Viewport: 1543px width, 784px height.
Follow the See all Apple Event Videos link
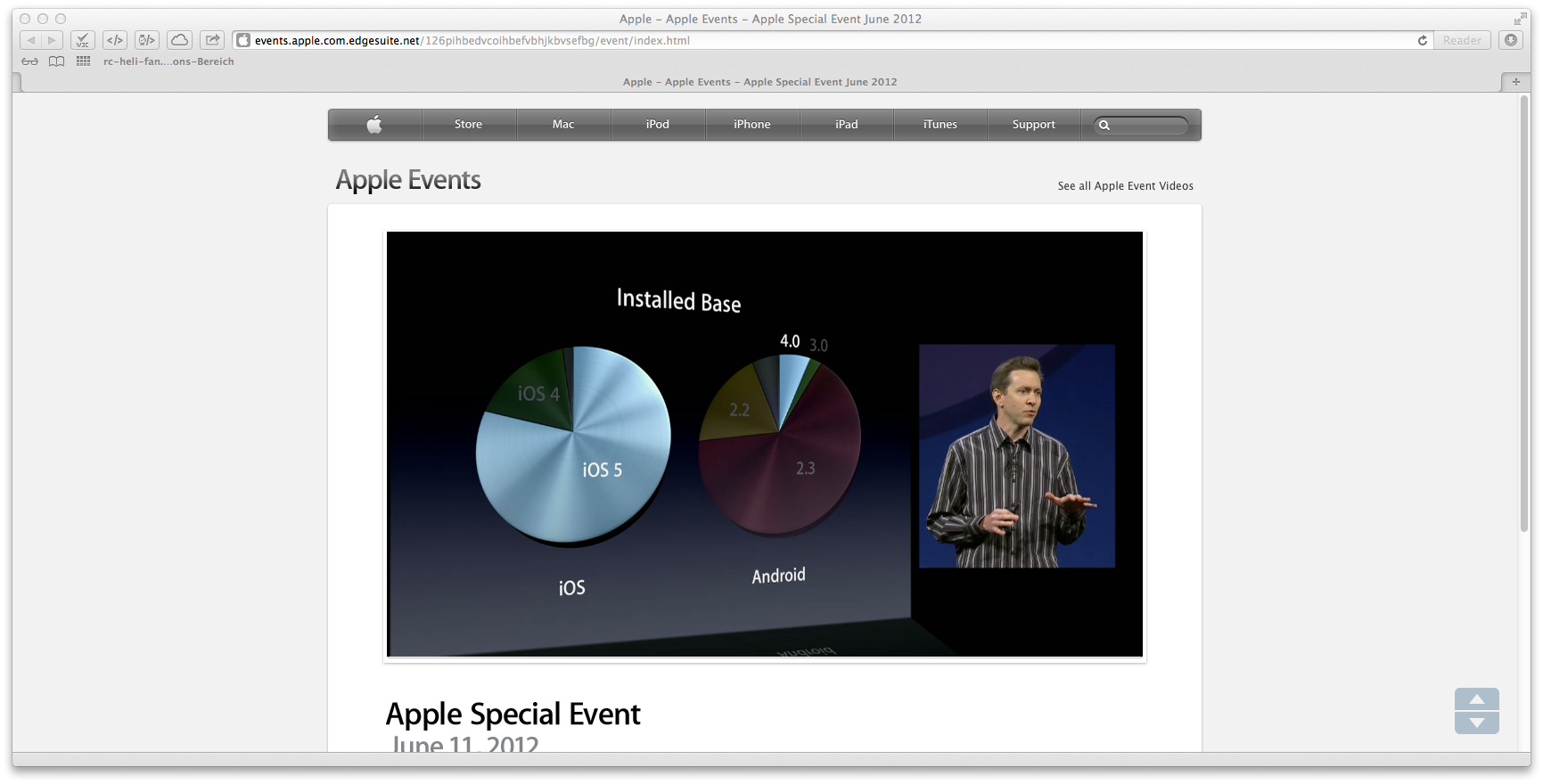pos(1126,186)
